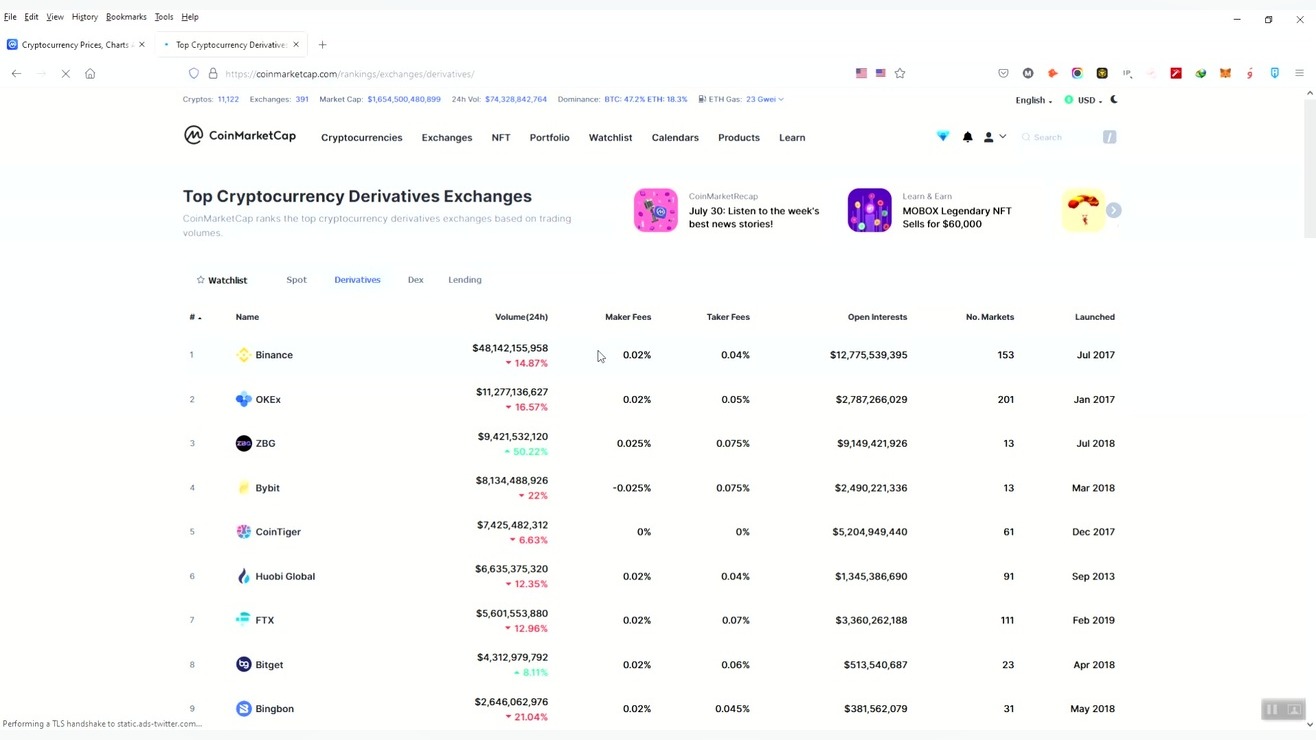Open the NFT nav link
The width and height of the screenshot is (1316, 740).
point(501,138)
